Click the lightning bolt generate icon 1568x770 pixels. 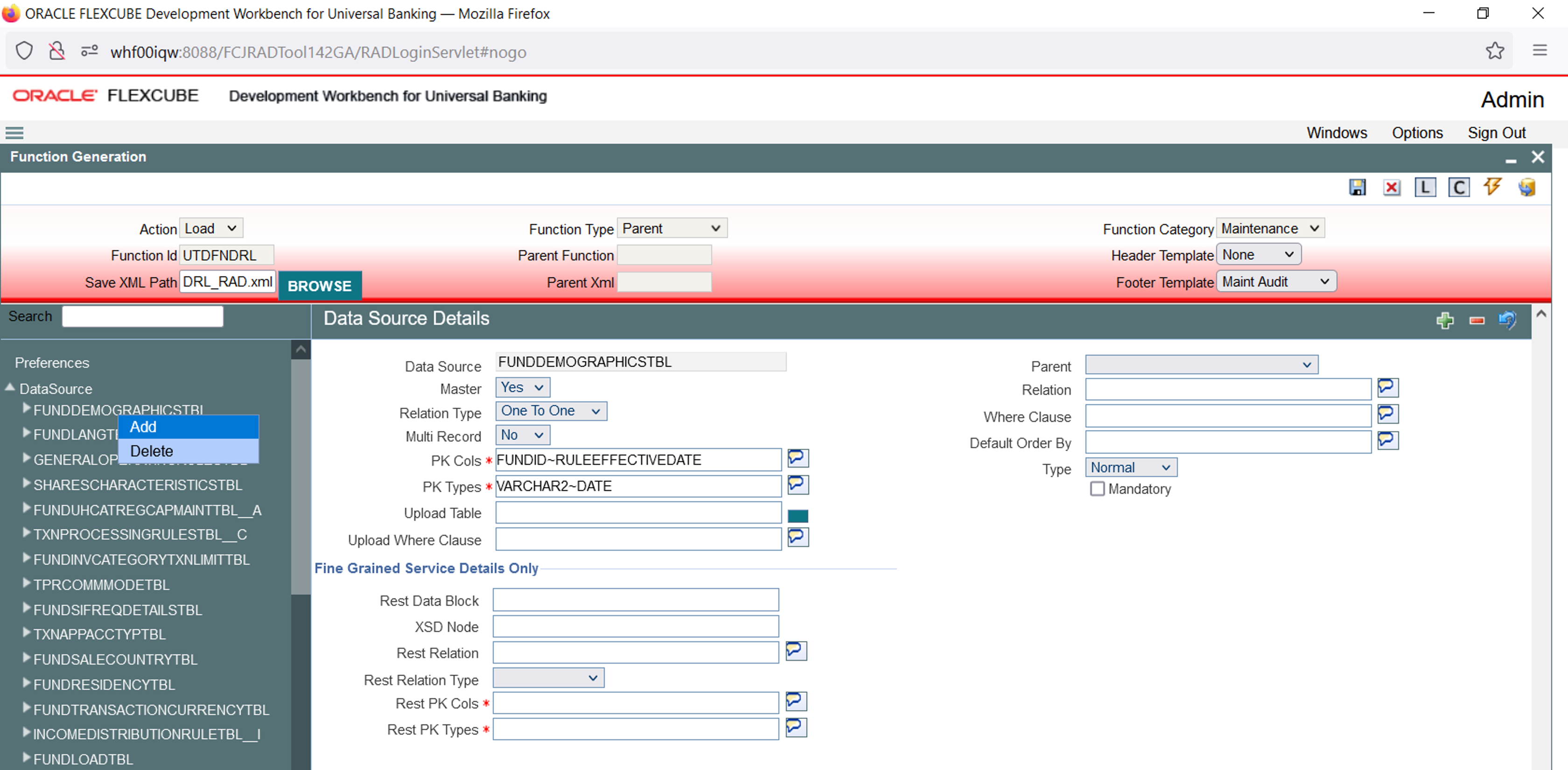pos(1492,187)
